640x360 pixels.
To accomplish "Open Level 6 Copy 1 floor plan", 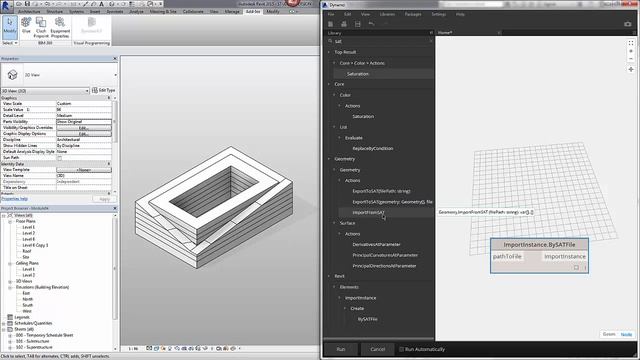I will point(35,245).
